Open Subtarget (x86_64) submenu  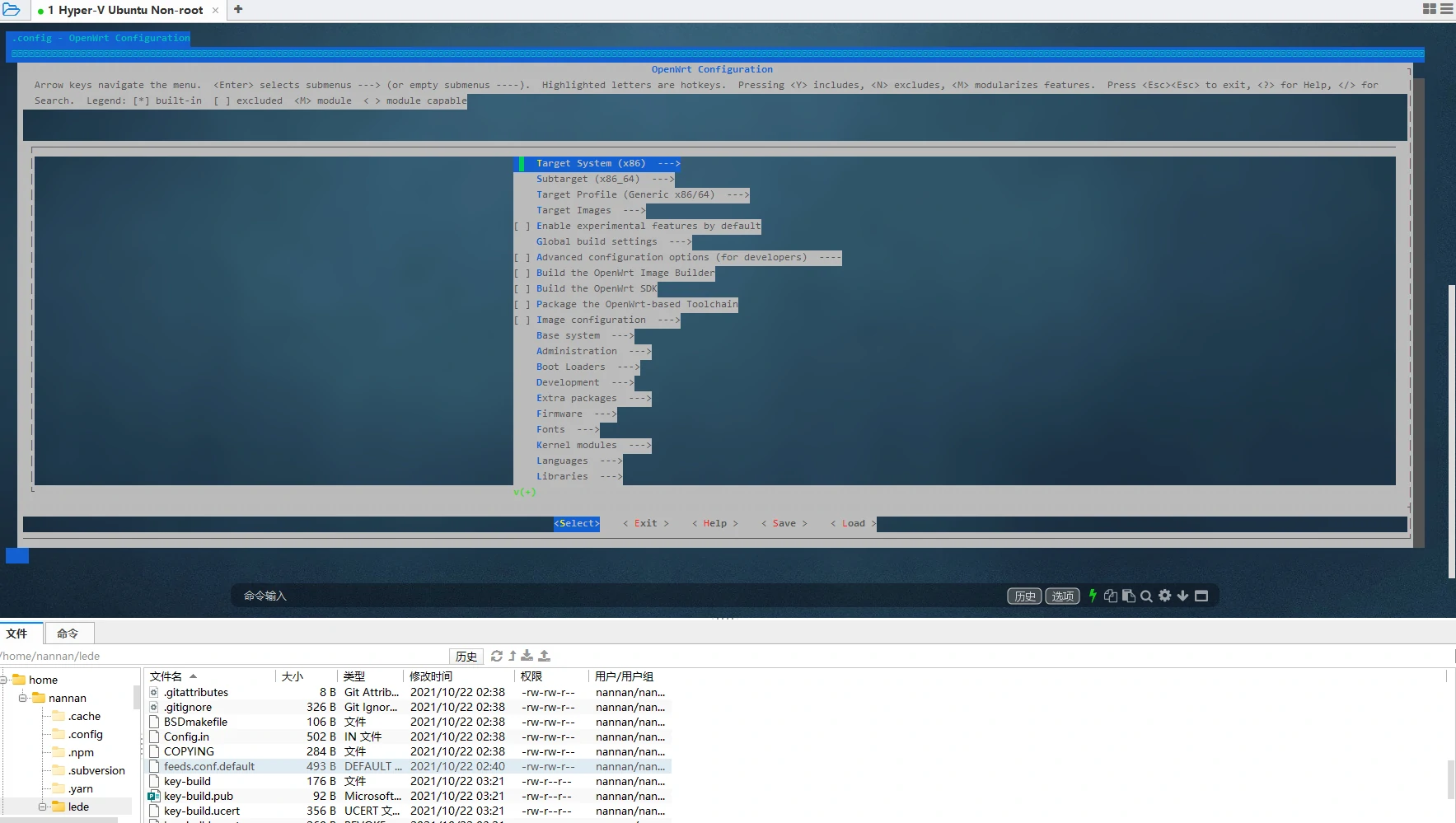[x=605, y=179]
